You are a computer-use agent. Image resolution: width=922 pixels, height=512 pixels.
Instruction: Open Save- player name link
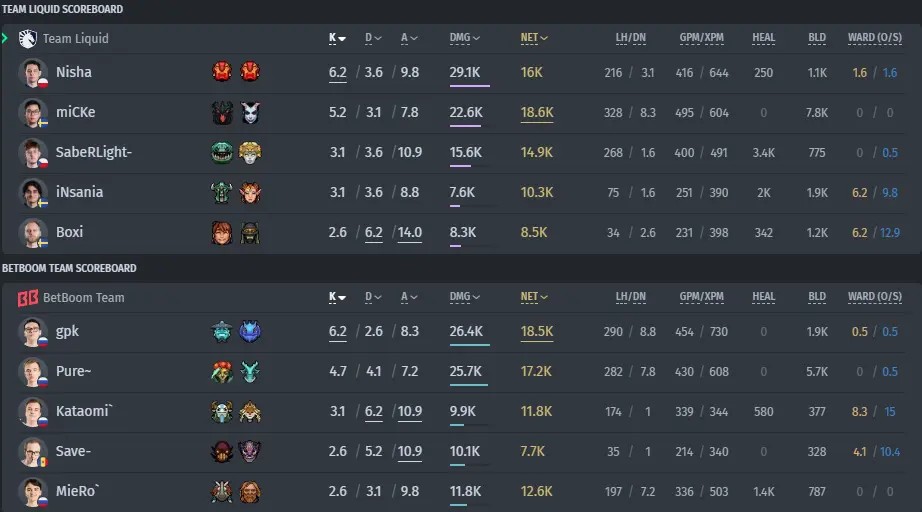[x=74, y=451]
